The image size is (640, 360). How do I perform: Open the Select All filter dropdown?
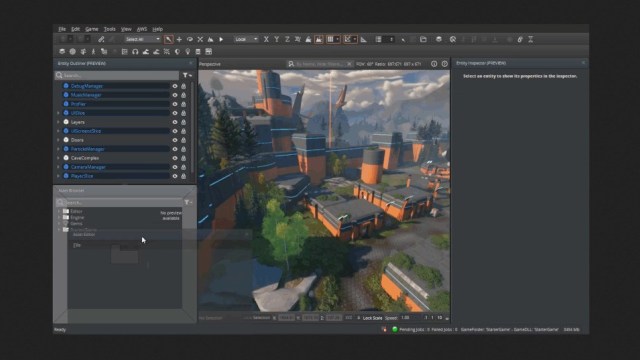point(142,40)
